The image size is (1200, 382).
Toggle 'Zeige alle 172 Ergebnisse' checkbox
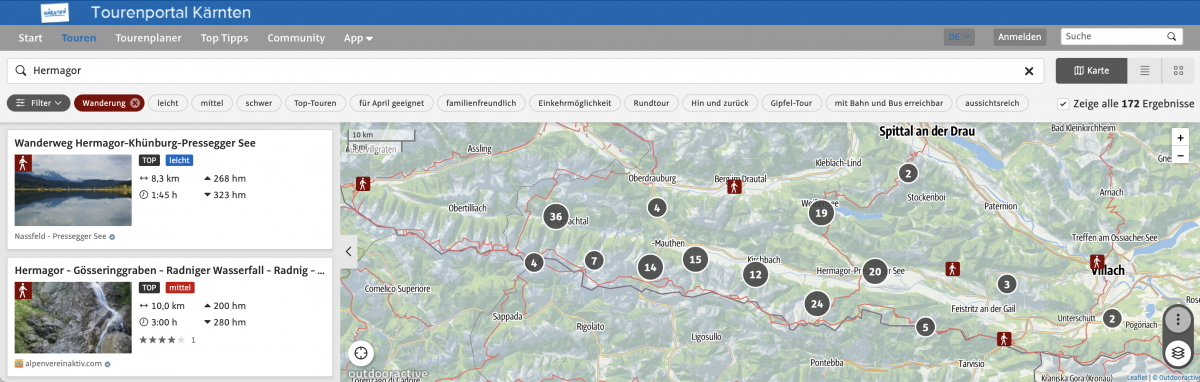click(1062, 103)
